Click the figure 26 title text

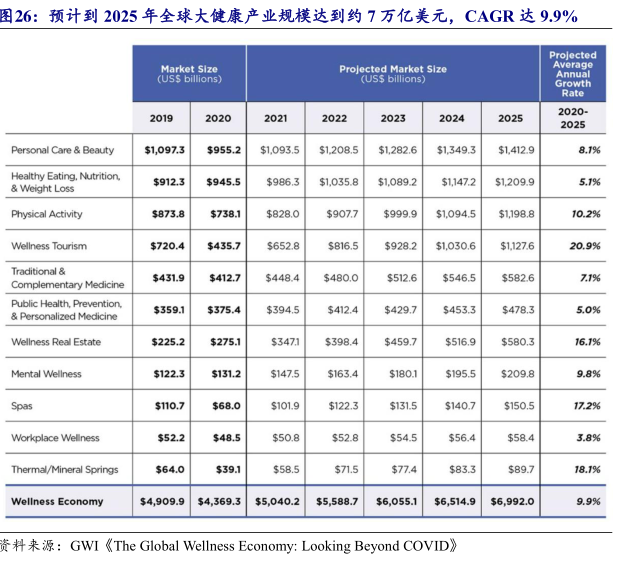pos(288,17)
